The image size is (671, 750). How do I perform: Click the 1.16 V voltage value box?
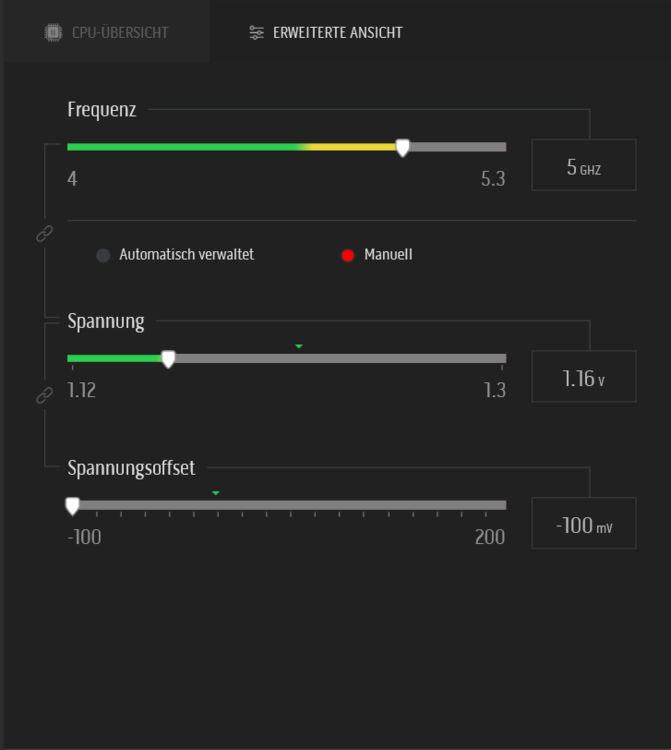point(584,377)
